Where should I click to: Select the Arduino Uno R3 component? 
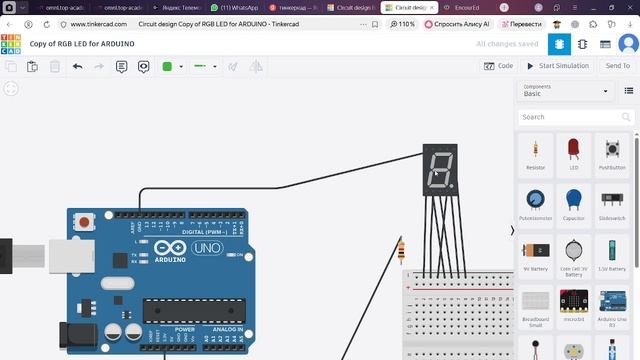612,308
